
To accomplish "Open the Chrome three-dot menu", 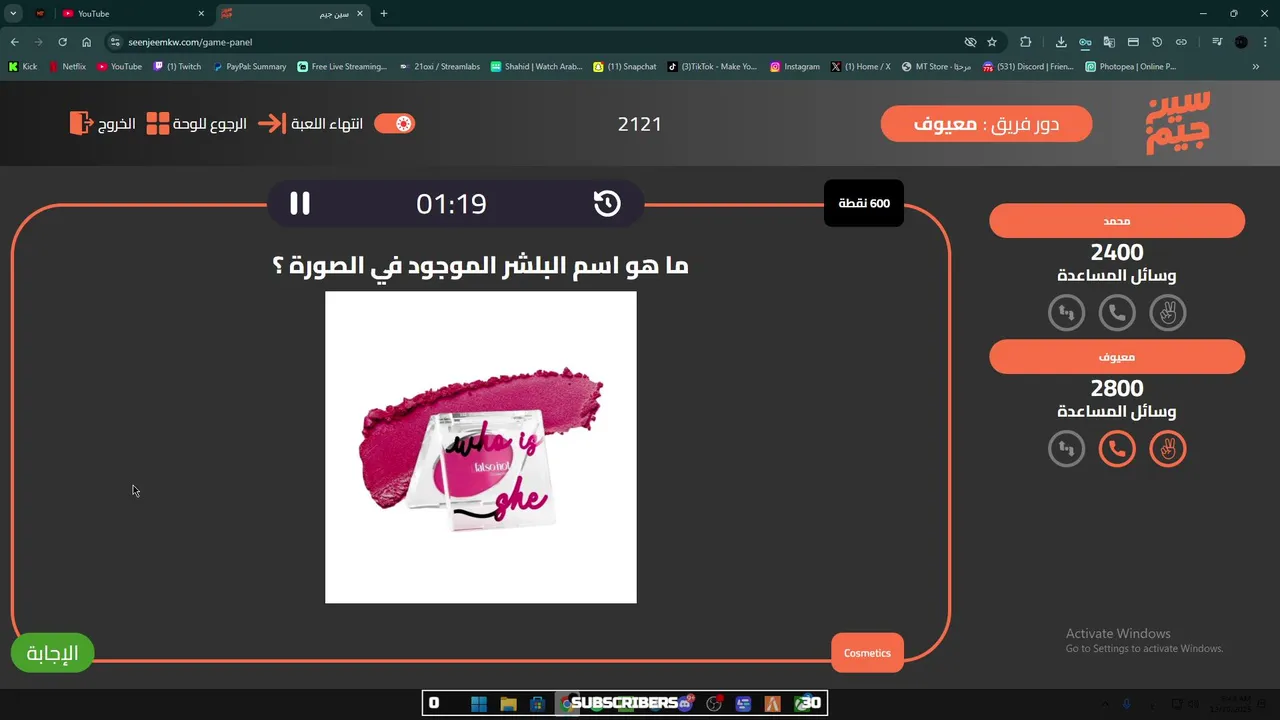I will point(1265,42).
